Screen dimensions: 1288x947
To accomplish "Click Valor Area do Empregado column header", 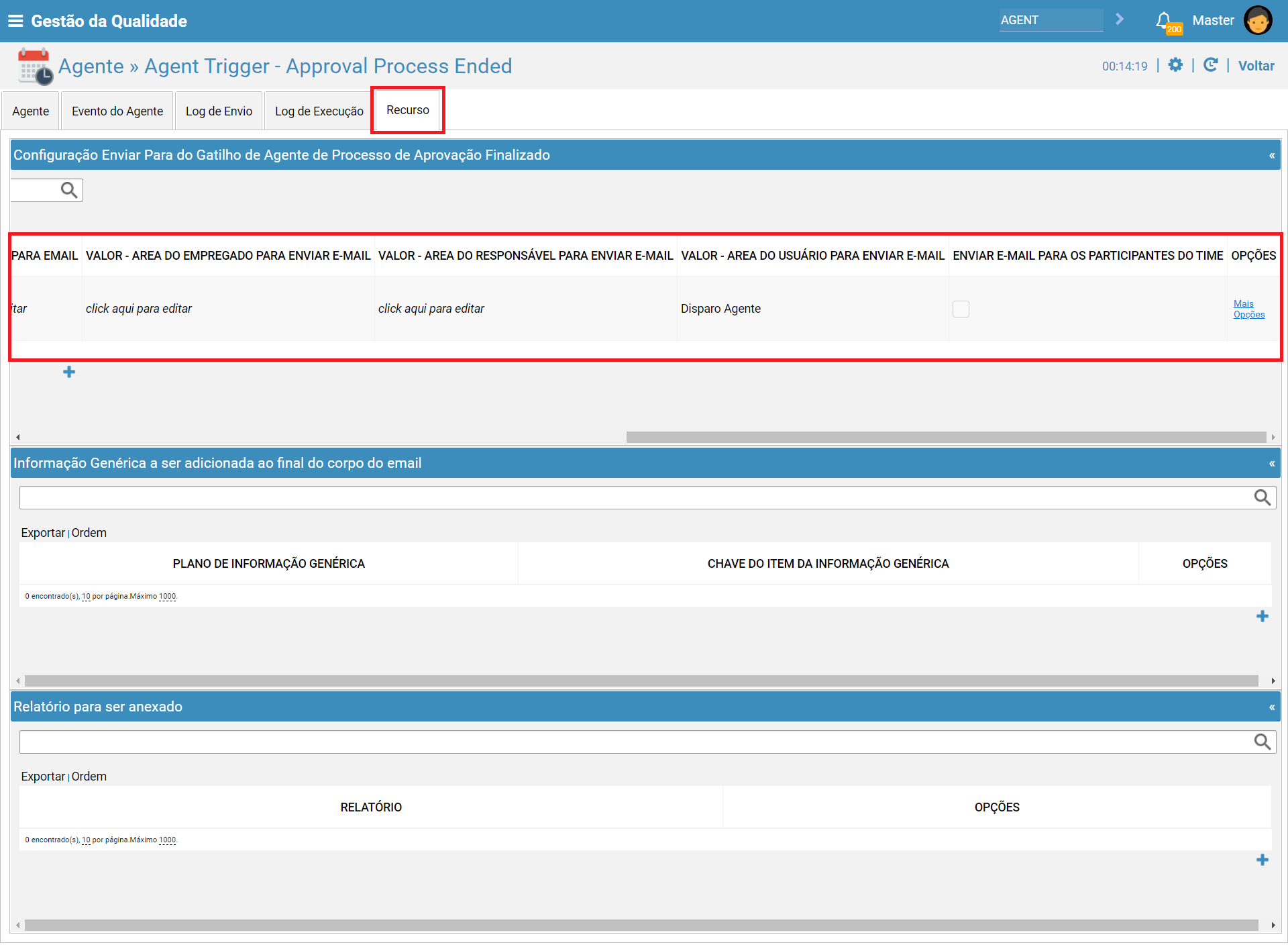I will click(x=228, y=256).
